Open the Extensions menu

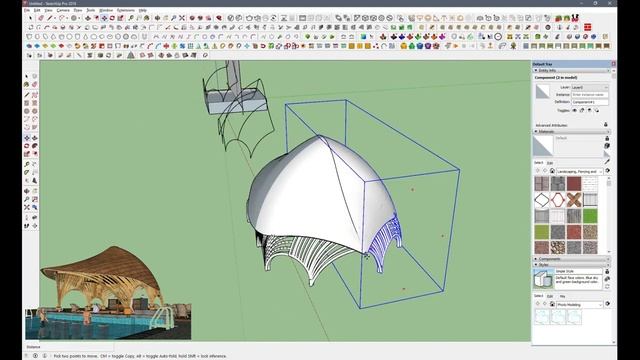point(126,10)
